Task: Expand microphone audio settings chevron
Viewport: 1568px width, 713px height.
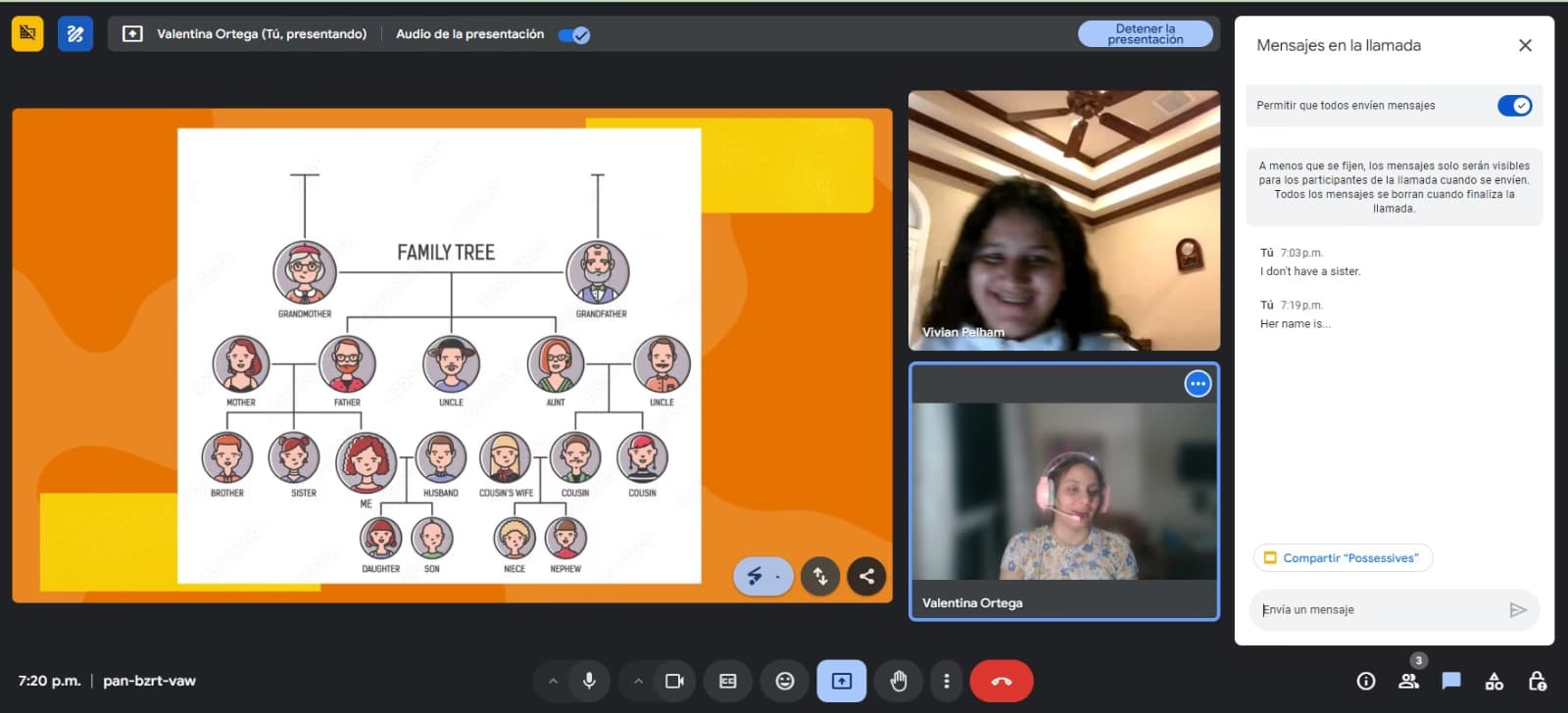Action: [553, 681]
